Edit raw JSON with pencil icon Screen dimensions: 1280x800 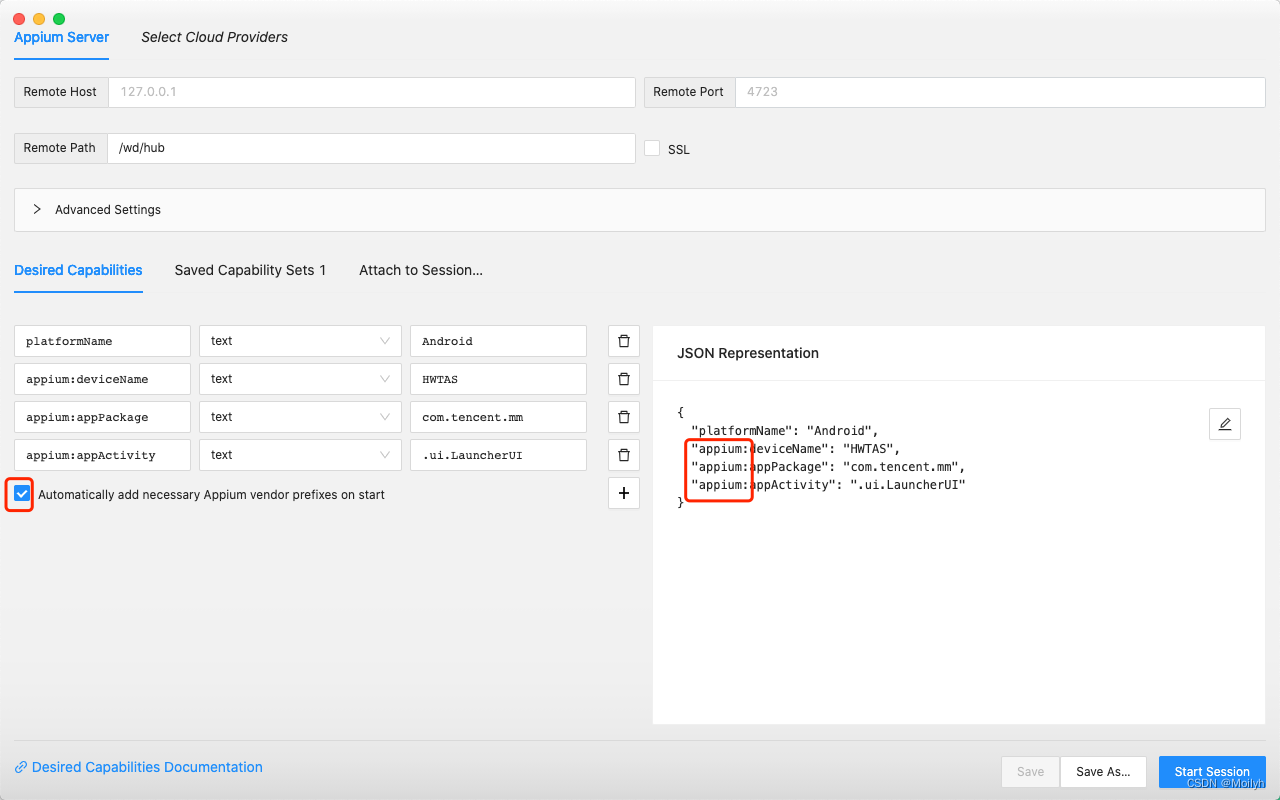(x=1225, y=424)
